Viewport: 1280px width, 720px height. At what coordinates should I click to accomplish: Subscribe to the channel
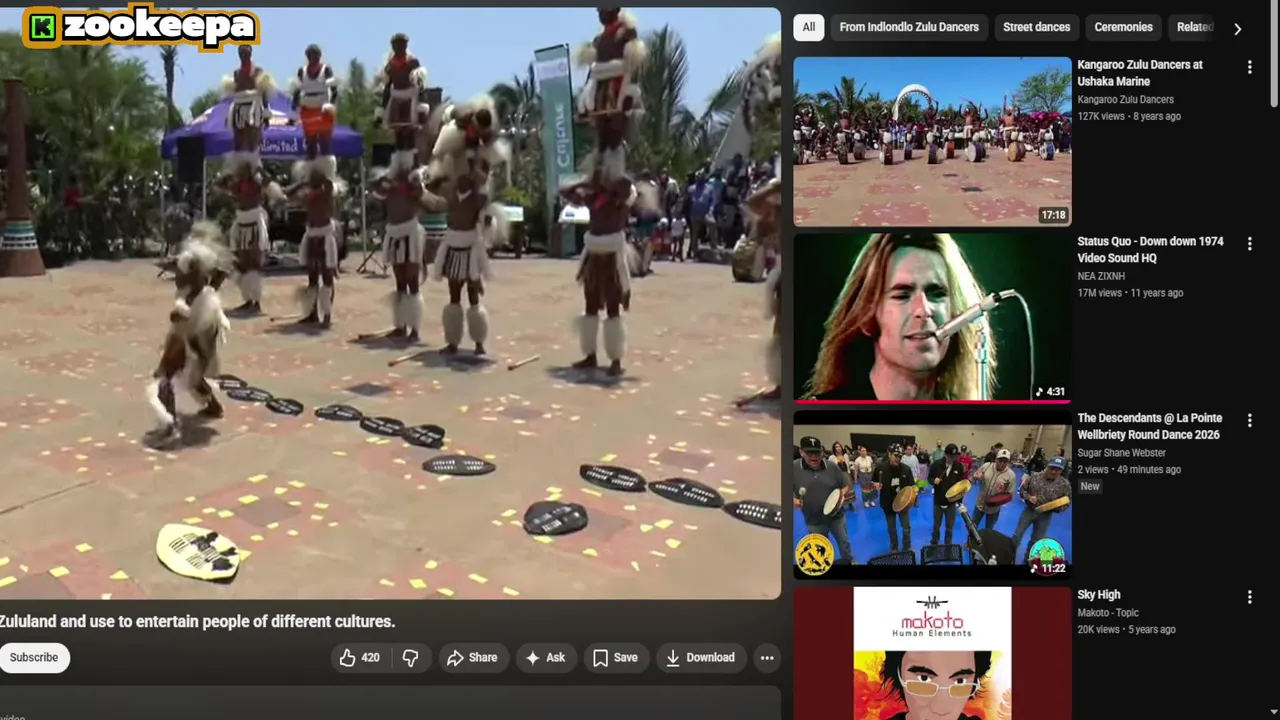click(34, 657)
